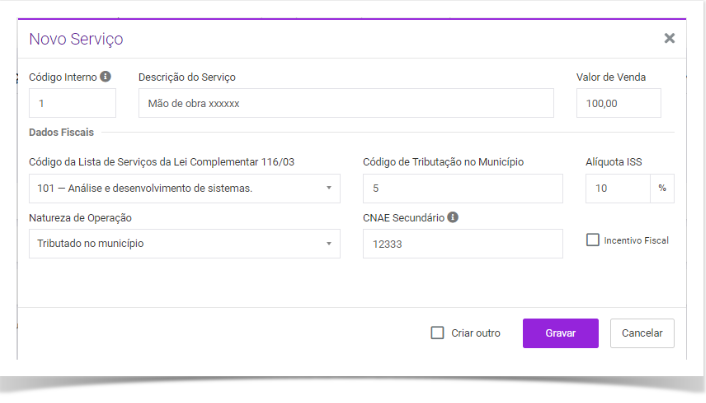Focus the Código Interno input field
This screenshot has width=706, height=403.
[x=72, y=103]
